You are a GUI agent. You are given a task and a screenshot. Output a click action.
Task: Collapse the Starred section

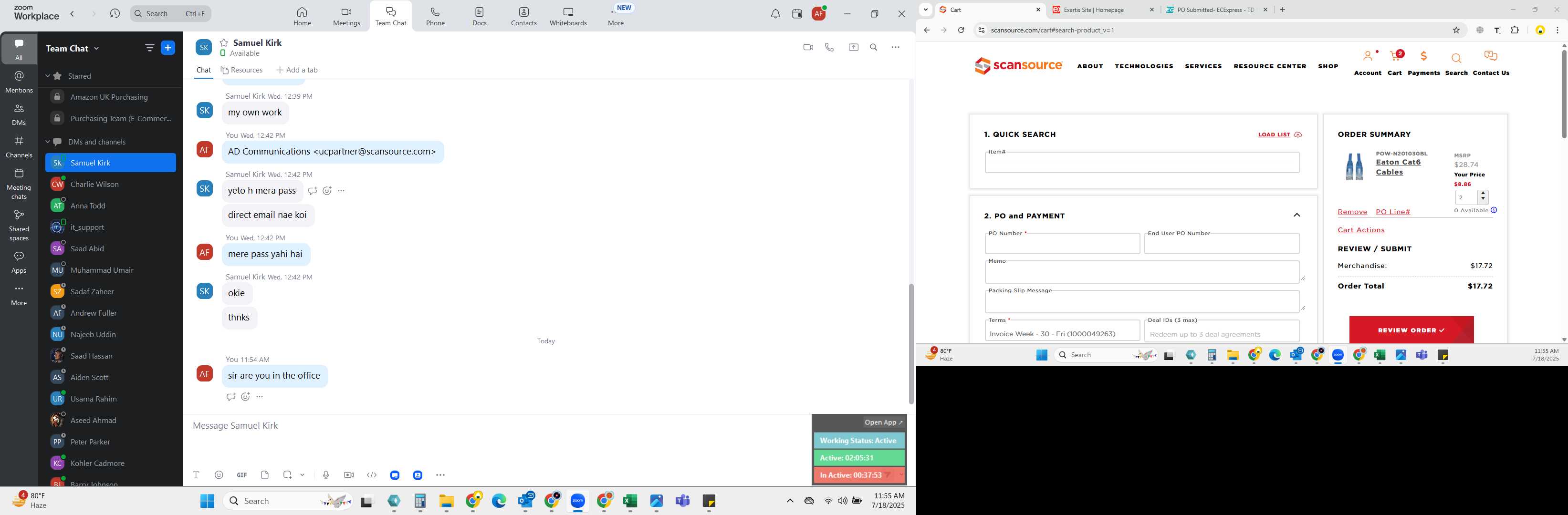point(47,76)
